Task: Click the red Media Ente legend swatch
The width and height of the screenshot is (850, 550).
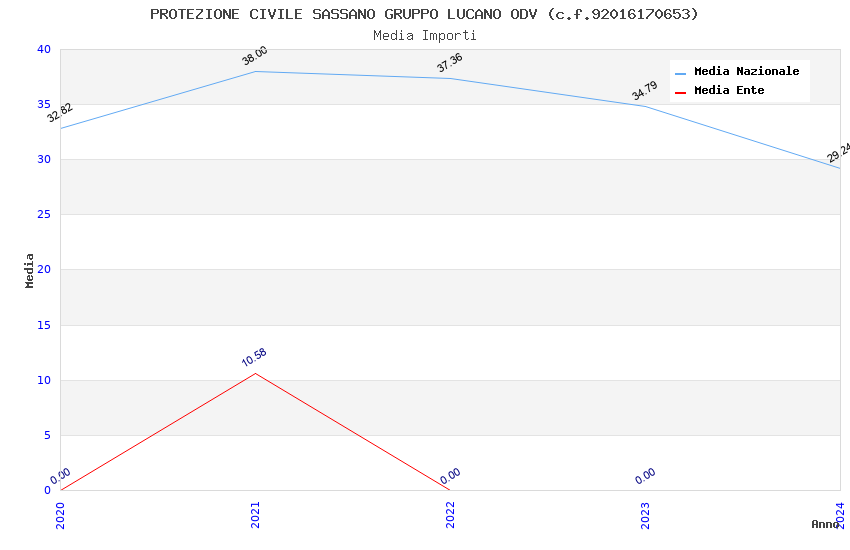Action: [x=681, y=92]
